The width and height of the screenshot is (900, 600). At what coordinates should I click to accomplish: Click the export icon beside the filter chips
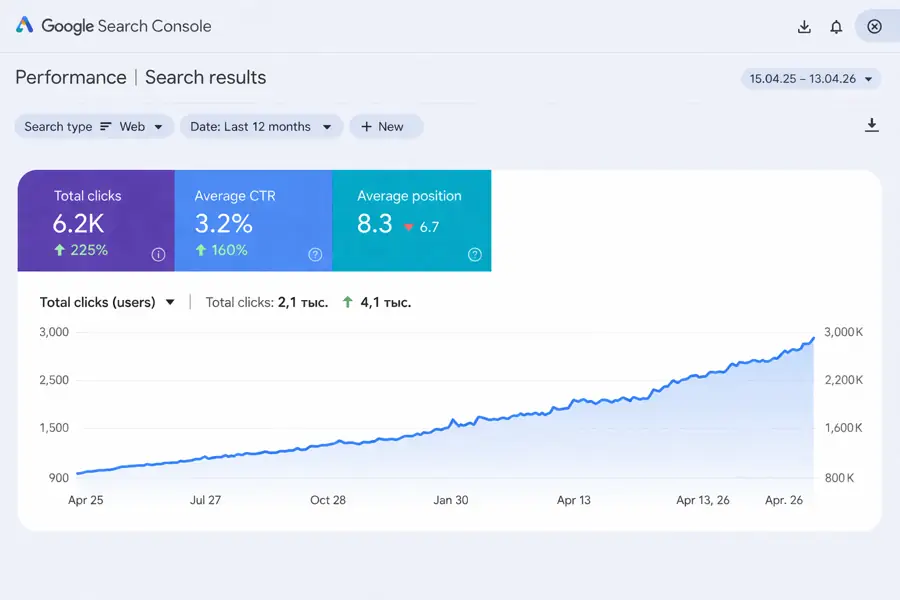click(871, 125)
